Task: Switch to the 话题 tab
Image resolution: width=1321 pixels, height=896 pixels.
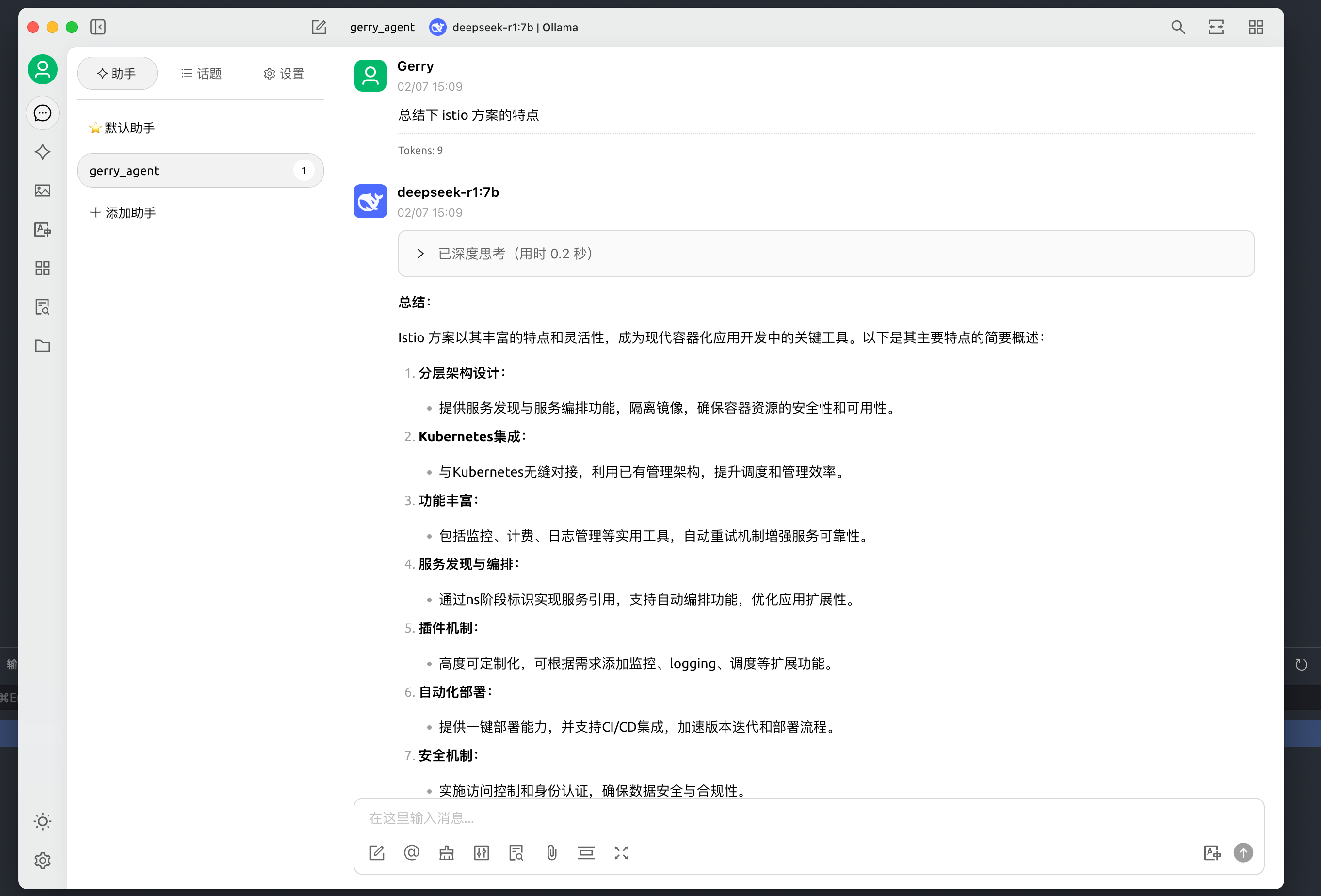Action: click(201, 73)
